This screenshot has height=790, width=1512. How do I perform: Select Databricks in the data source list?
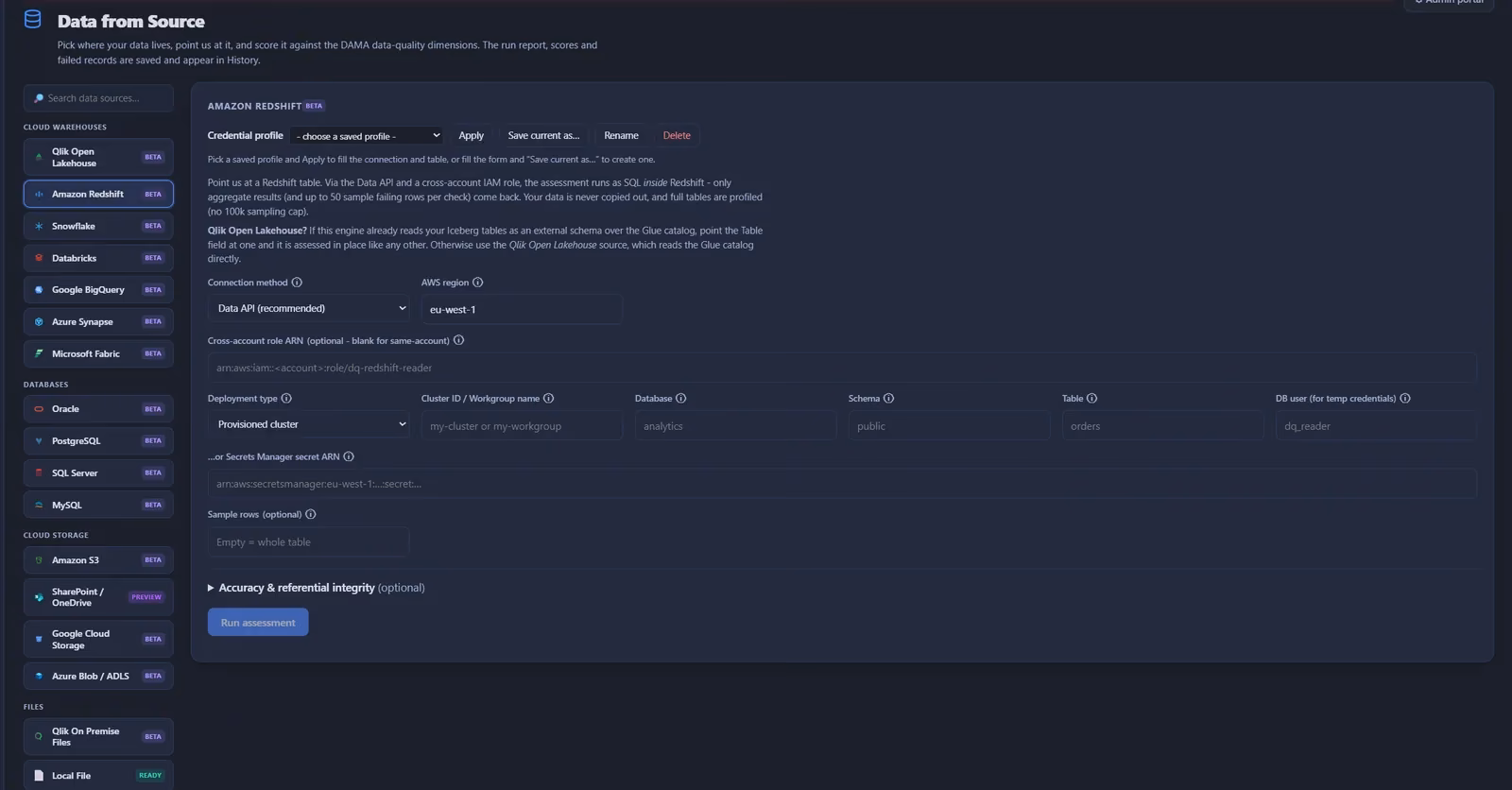[x=98, y=258]
